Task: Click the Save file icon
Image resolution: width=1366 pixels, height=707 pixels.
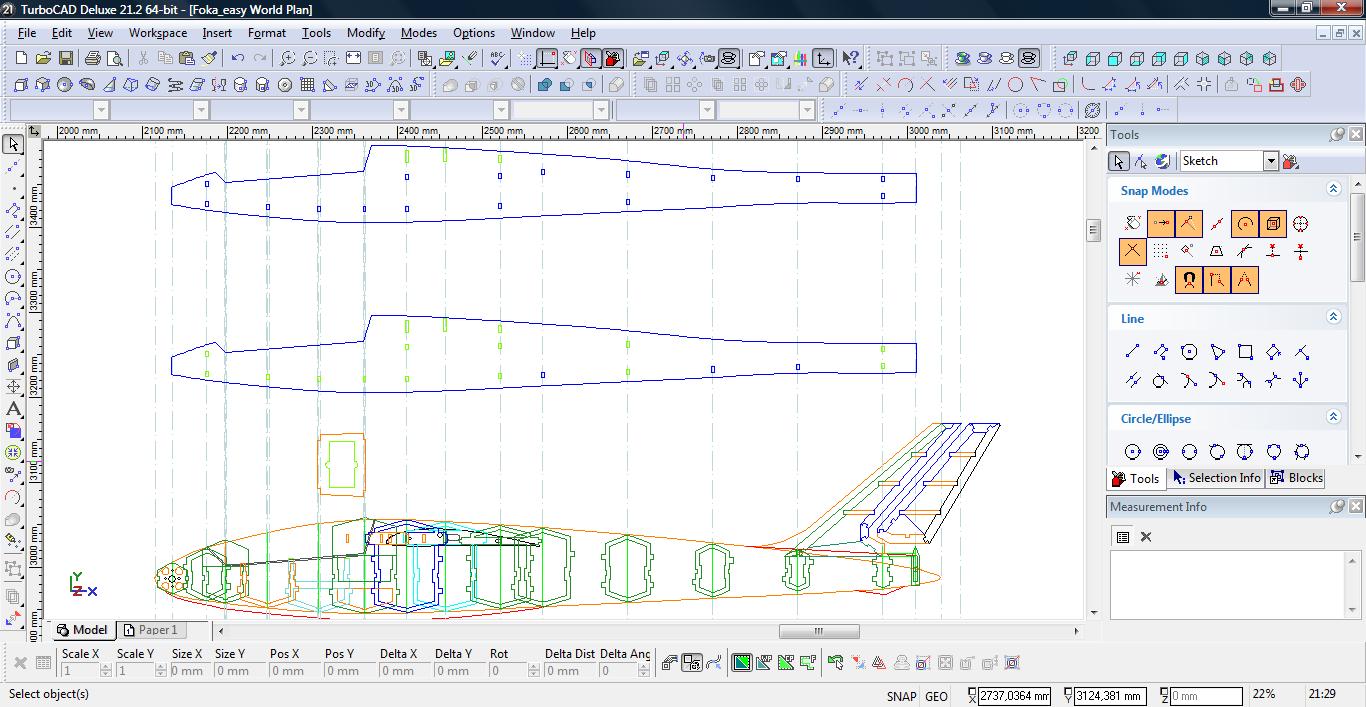Action: click(x=66, y=59)
